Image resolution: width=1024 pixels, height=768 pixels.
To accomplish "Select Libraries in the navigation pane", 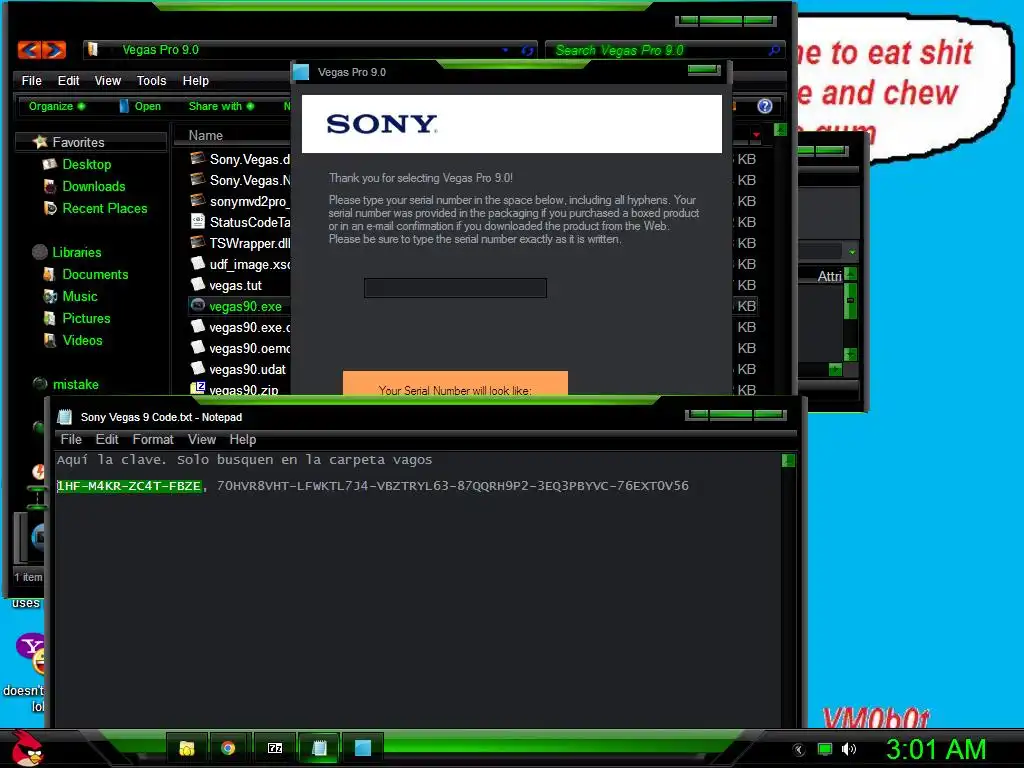I will [76, 252].
